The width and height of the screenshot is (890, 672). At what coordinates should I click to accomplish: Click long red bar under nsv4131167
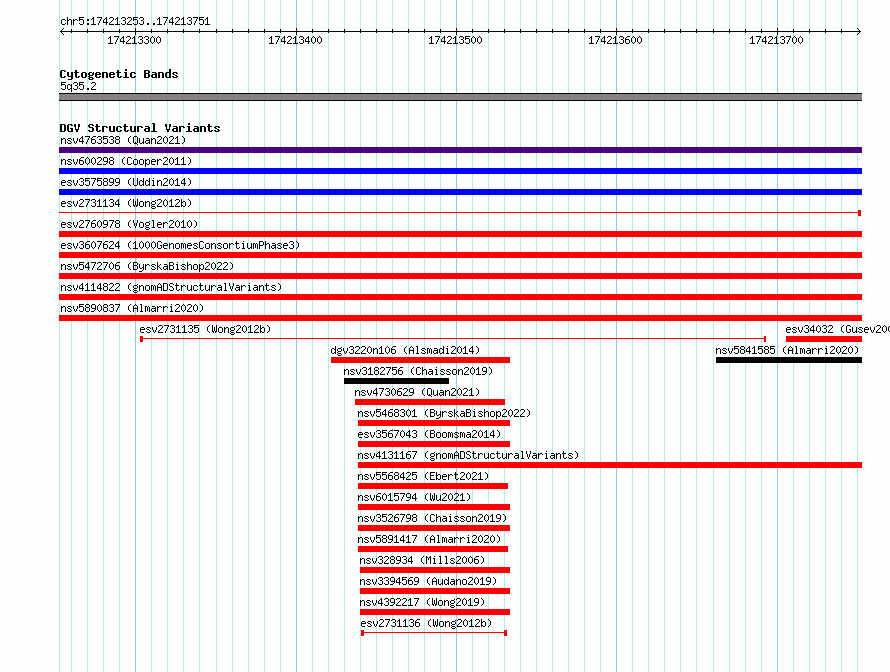pyautogui.click(x=610, y=465)
